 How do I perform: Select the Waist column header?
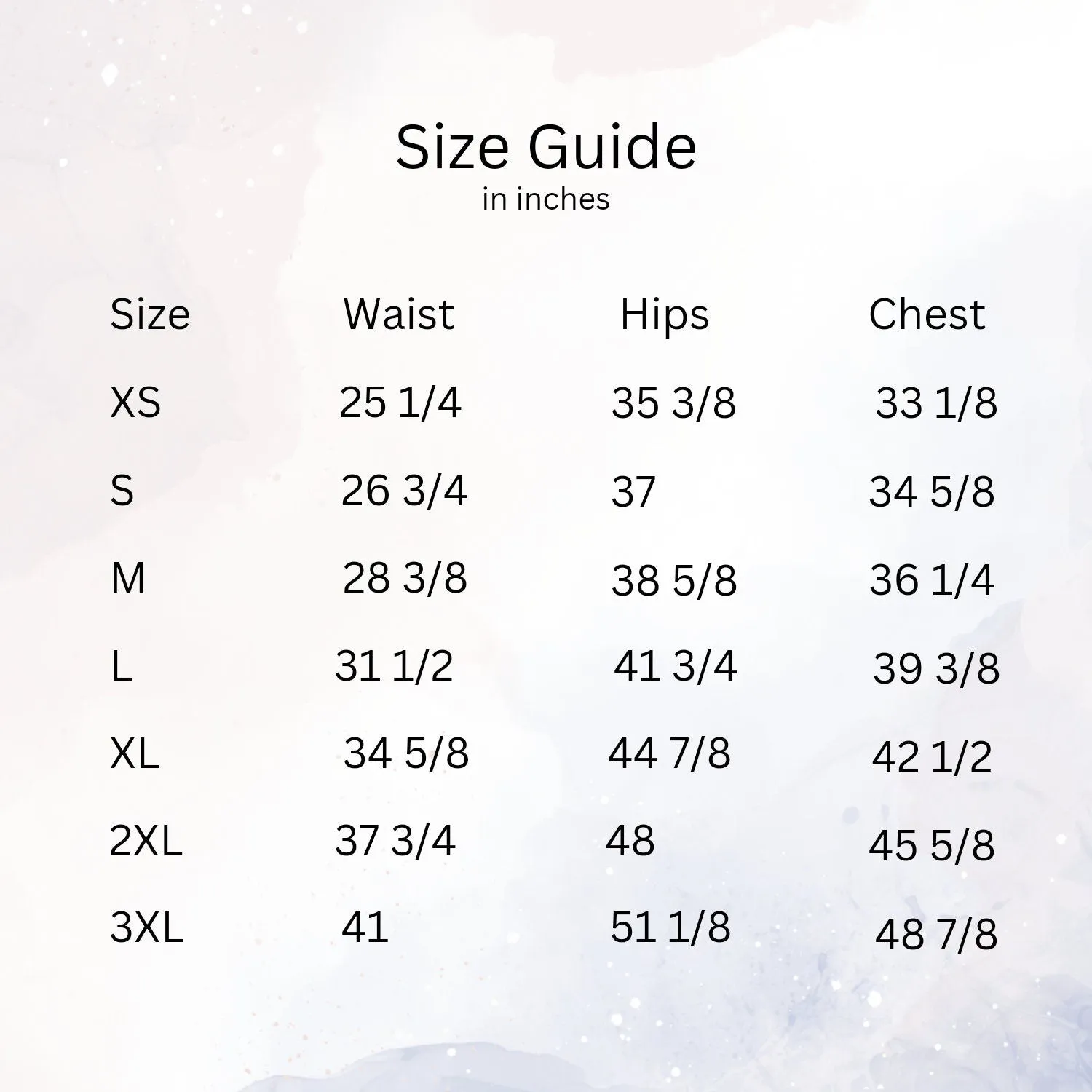click(x=399, y=314)
